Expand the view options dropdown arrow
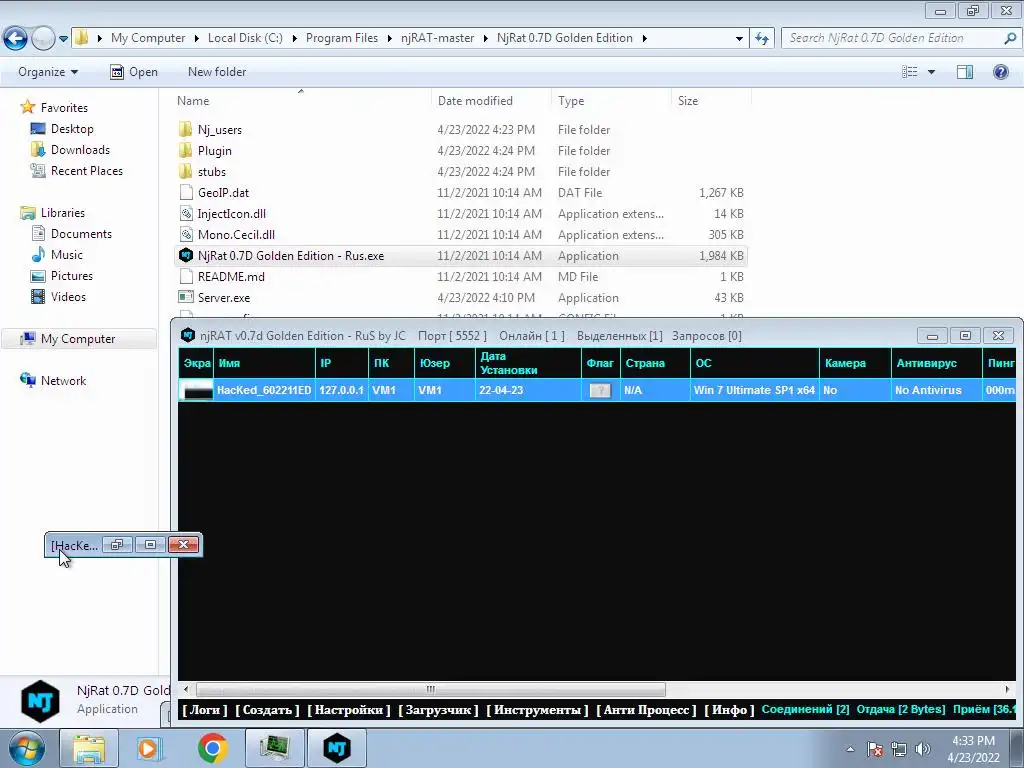Image resolution: width=1024 pixels, height=768 pixels. point(931,72)
